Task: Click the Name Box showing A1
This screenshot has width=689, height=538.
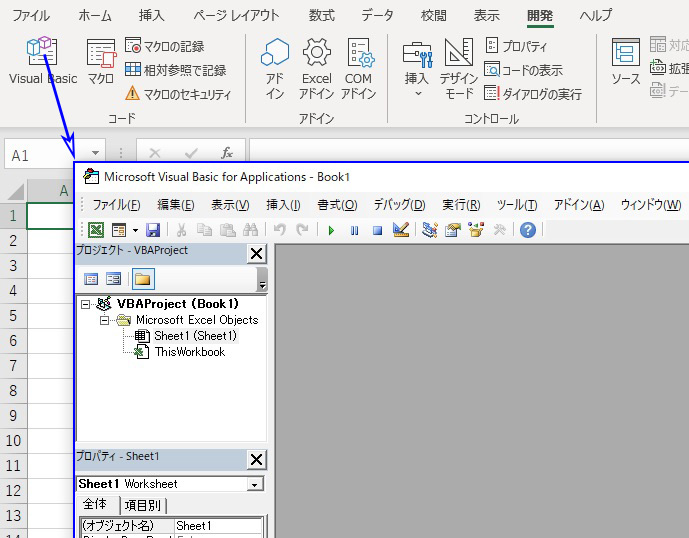Action: tap(46, 155)
